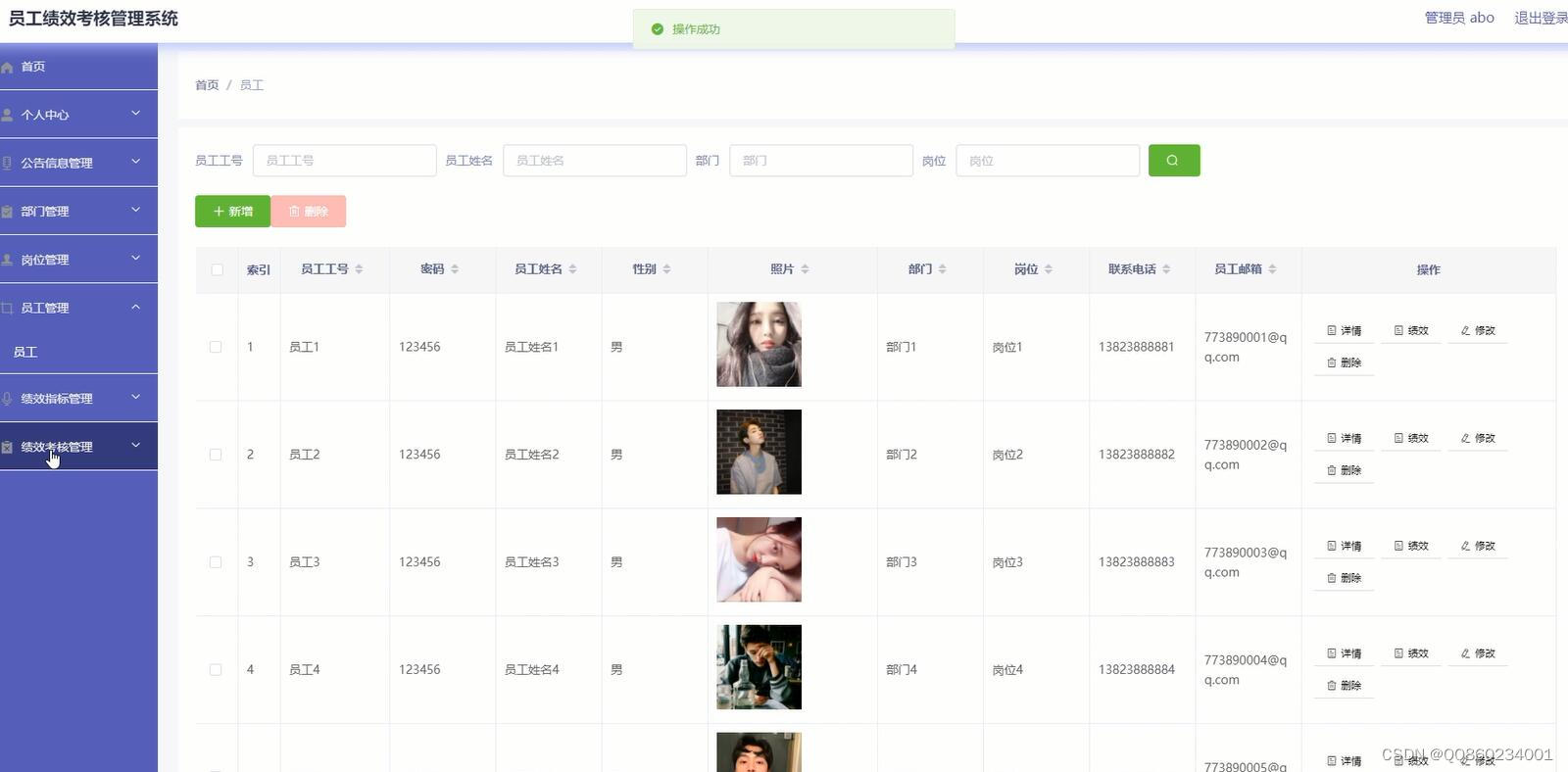This screenshot has height=772, width=1568.
Task: Sort by 岗位 column arrows
Action: point(1048,269)
